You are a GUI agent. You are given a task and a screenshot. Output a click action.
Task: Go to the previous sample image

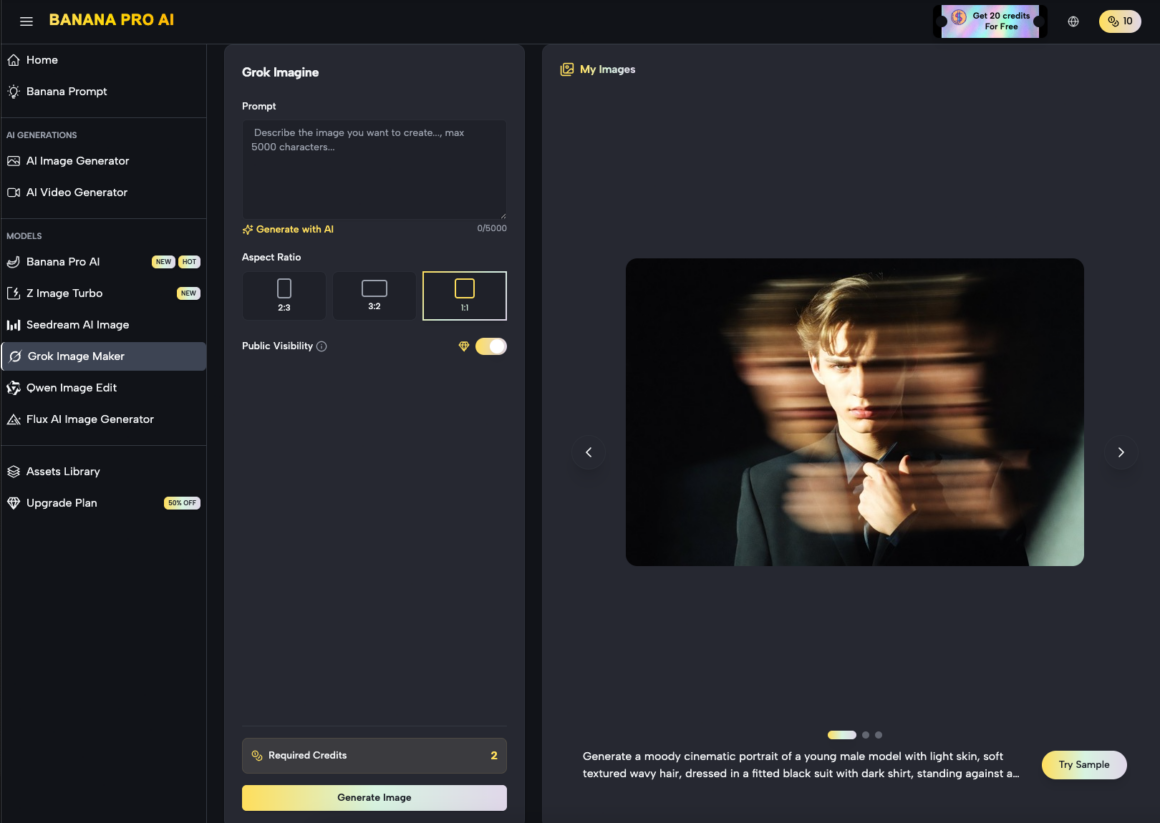point(588,452)
